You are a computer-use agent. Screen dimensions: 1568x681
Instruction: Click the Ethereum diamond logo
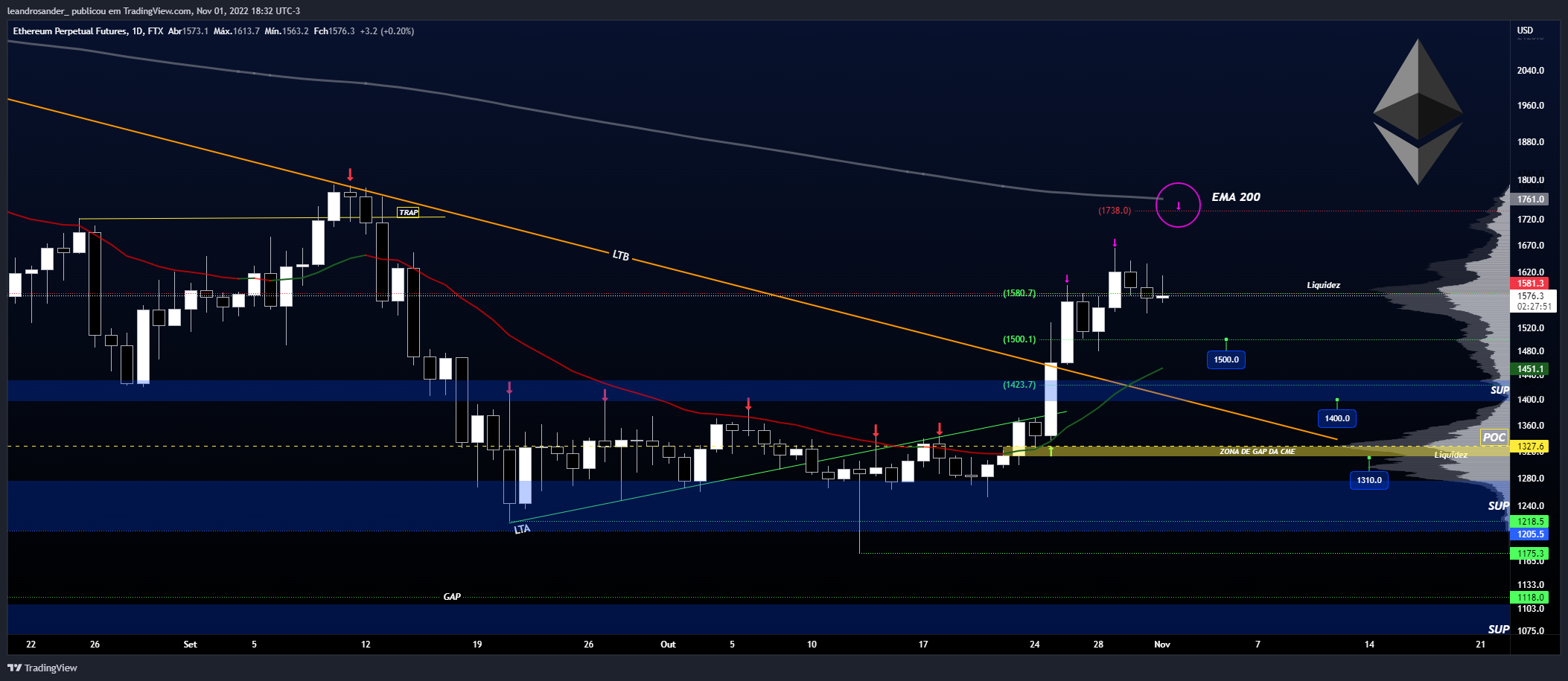pyautogui.click(x=1418, y=112)
